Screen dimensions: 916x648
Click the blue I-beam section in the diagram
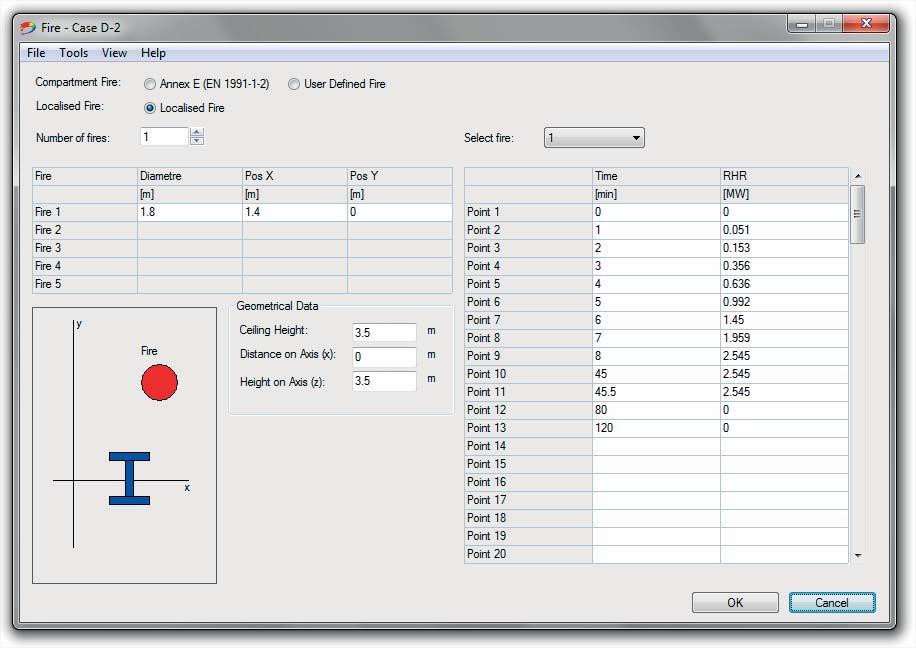coord(129,478)
